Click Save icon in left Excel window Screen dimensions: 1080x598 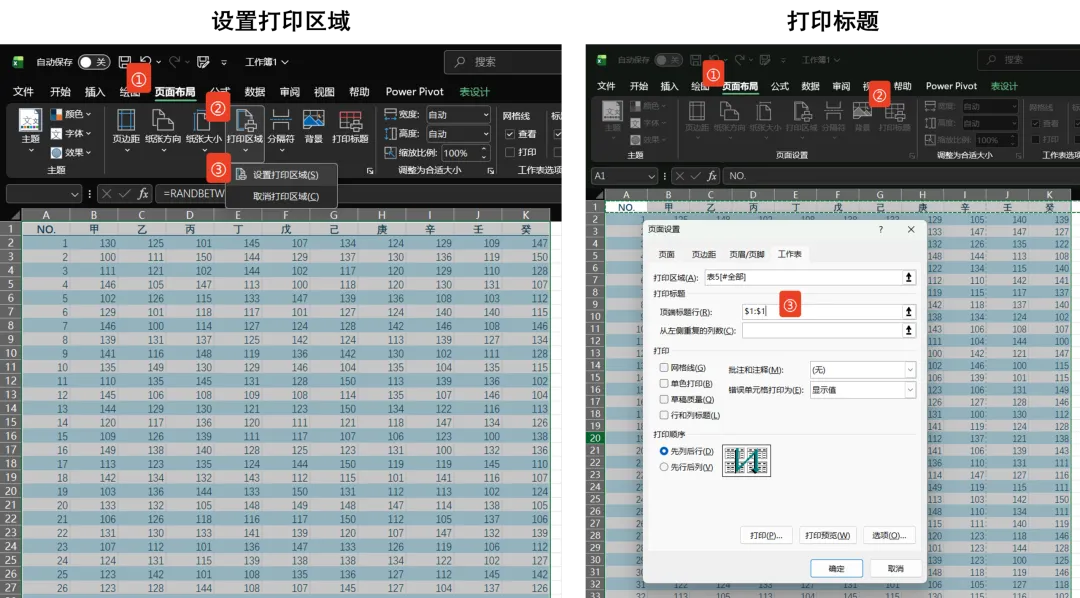click(125, 62)
